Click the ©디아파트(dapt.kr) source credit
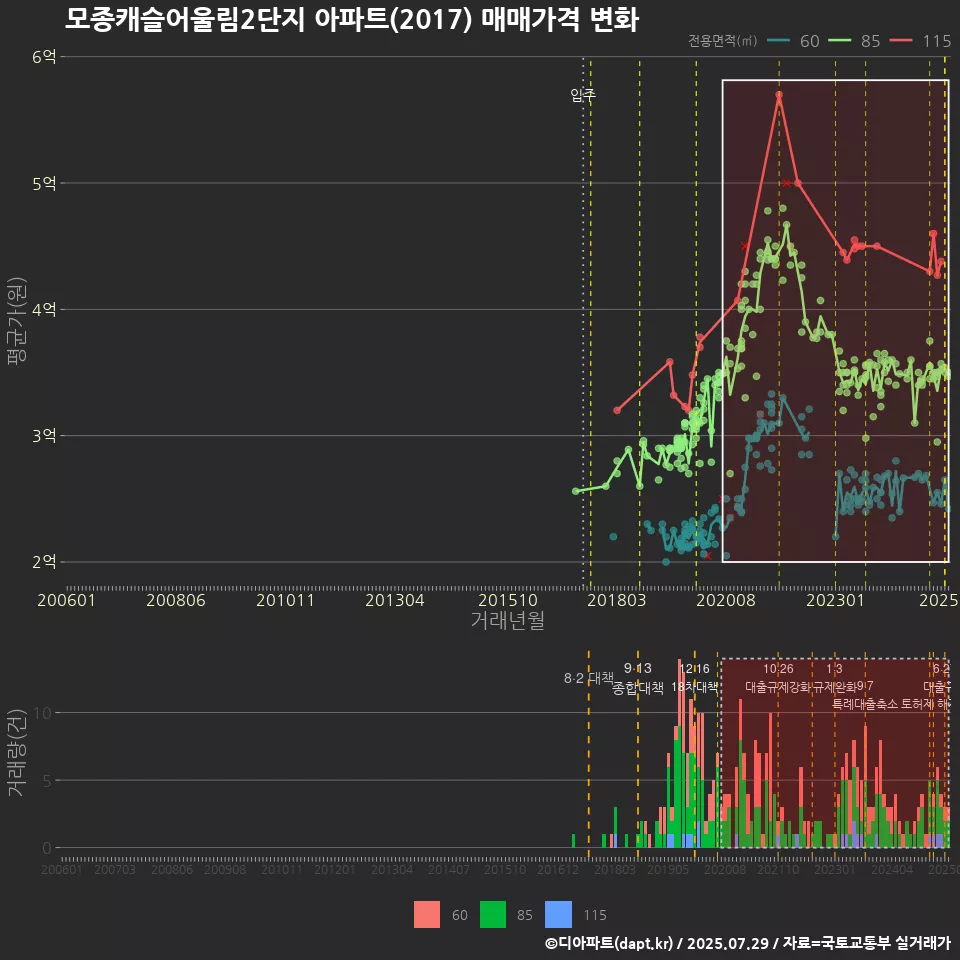This screenshot has height=960, width=960. click(x=609, y=943)
